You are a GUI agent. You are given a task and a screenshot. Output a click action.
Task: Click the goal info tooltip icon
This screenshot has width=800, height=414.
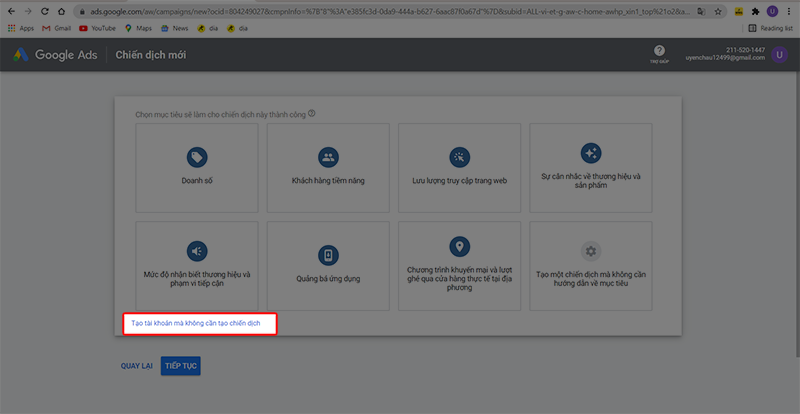312,114
